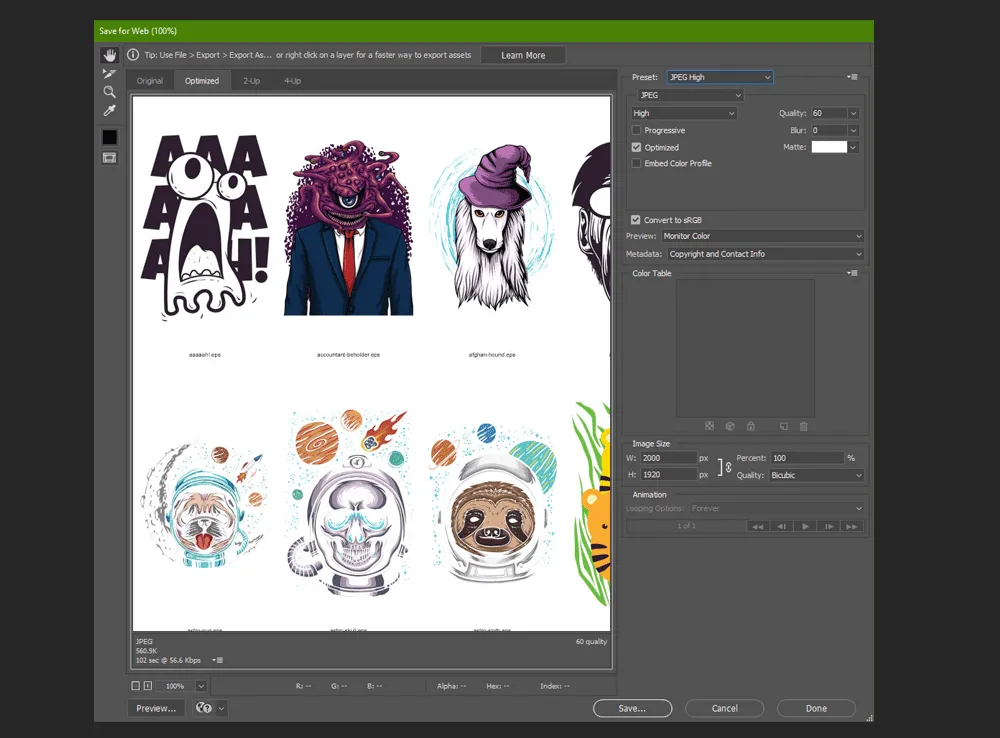The width and height of the screenshot is (1000, 738).
Task: Enable the Progressive checkbox
Action: (636, 130)
